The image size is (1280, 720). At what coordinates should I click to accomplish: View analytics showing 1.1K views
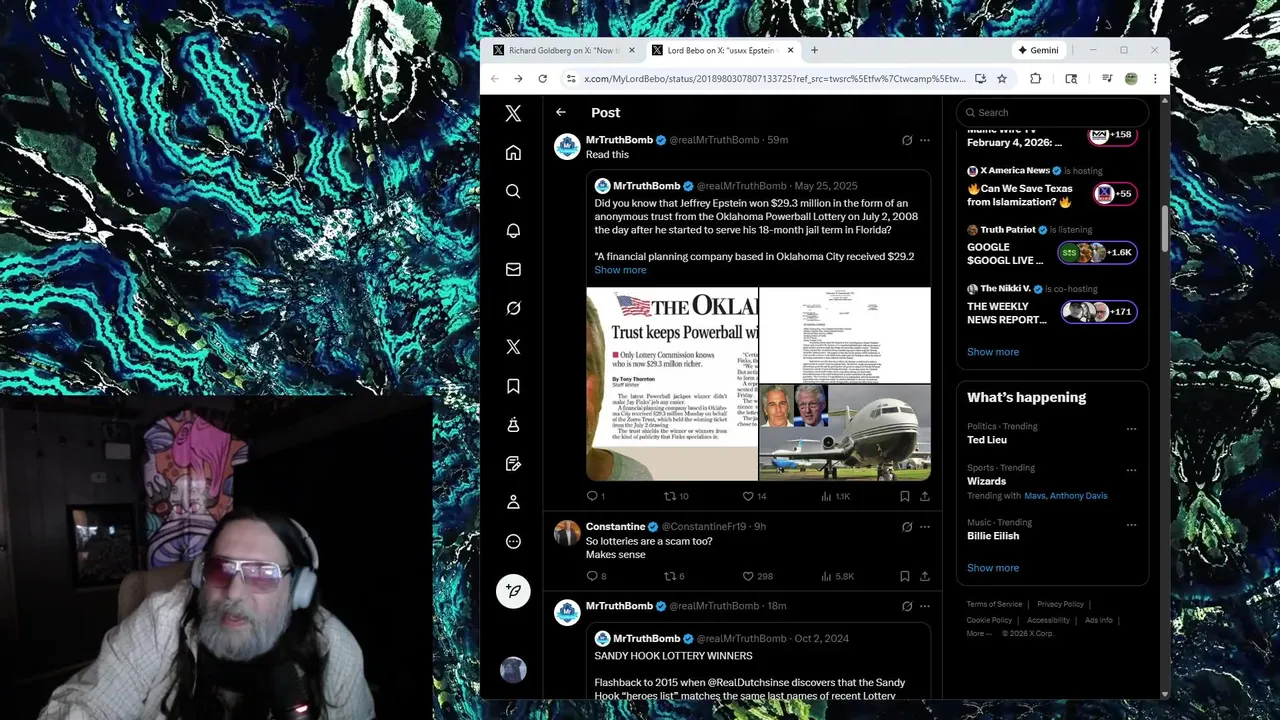coord(836,496)
